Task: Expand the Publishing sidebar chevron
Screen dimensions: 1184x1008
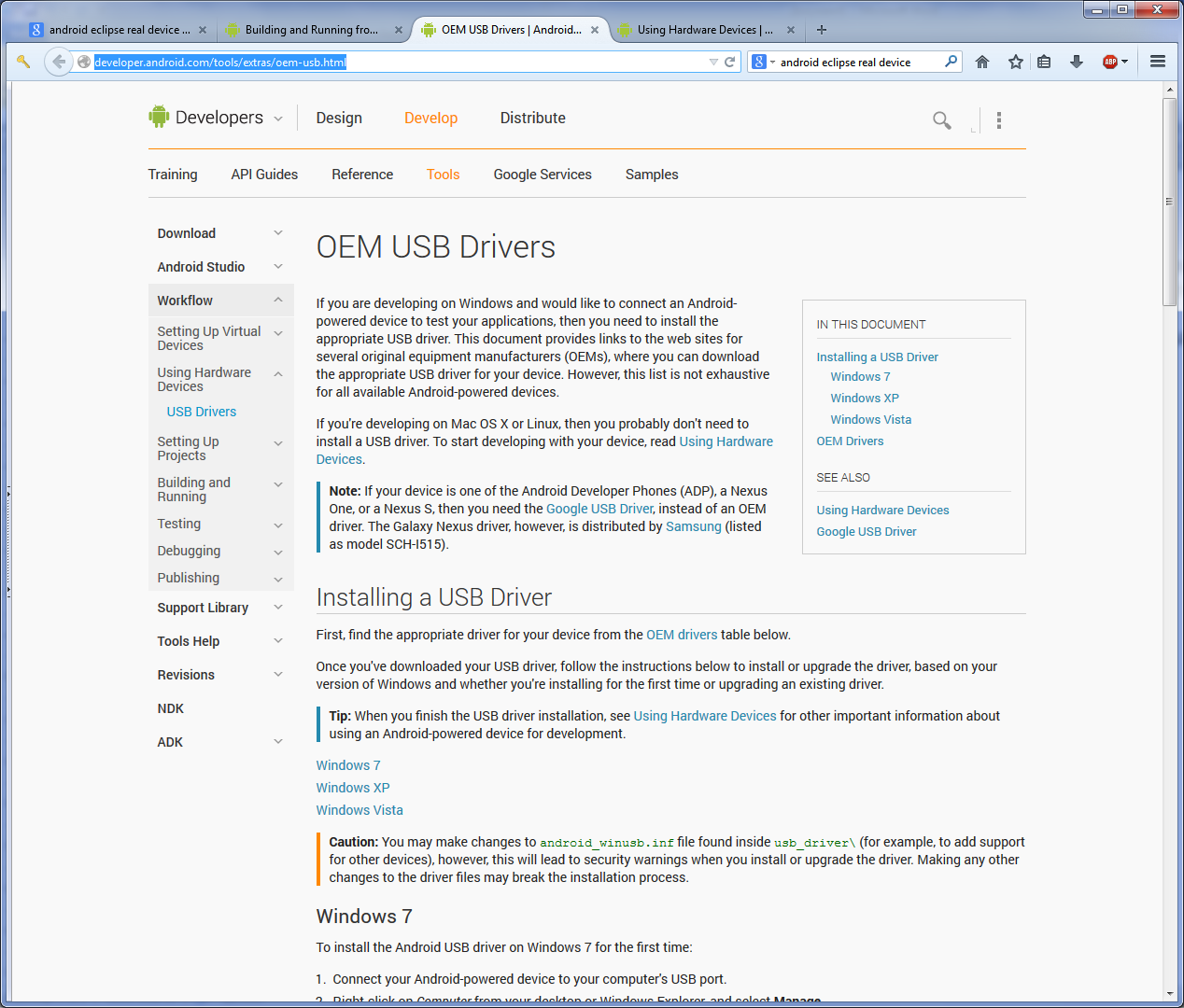Action: pos(278,579)
